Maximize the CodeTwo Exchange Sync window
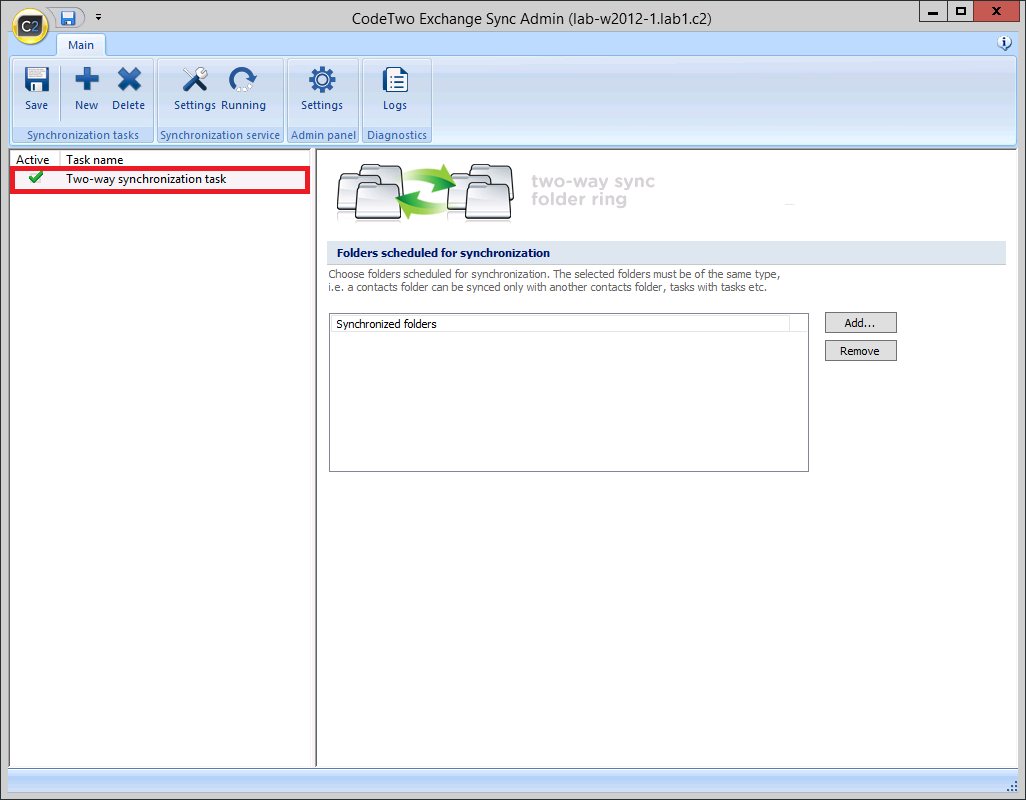 [961, 11]
